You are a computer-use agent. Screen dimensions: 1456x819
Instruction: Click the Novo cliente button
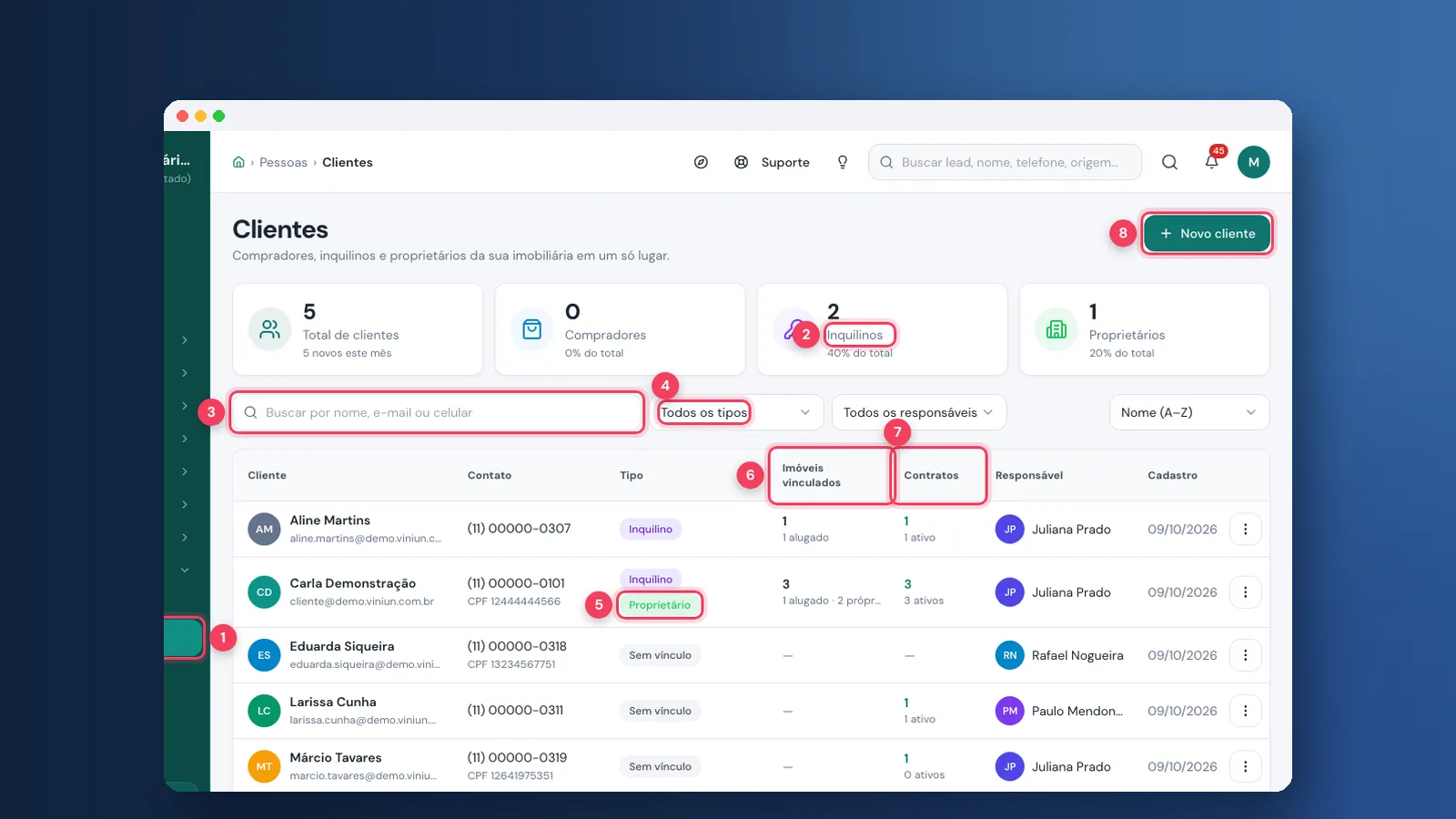(1207, 233)
